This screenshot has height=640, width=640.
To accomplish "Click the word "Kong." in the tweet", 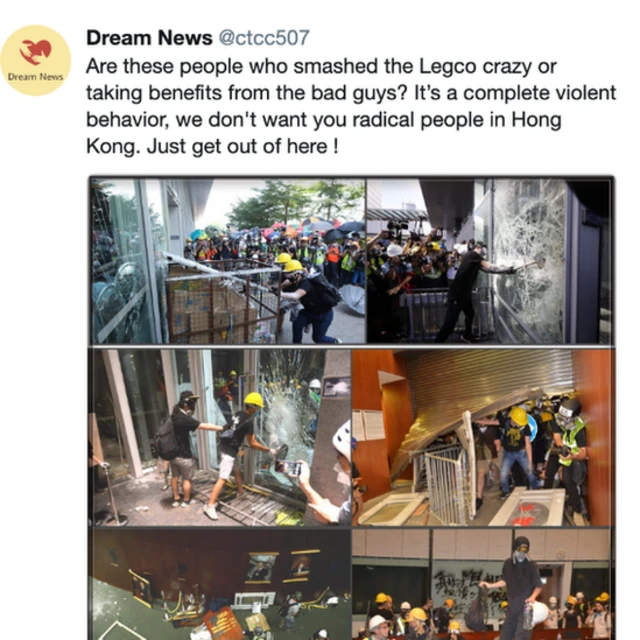I will 113,147.
